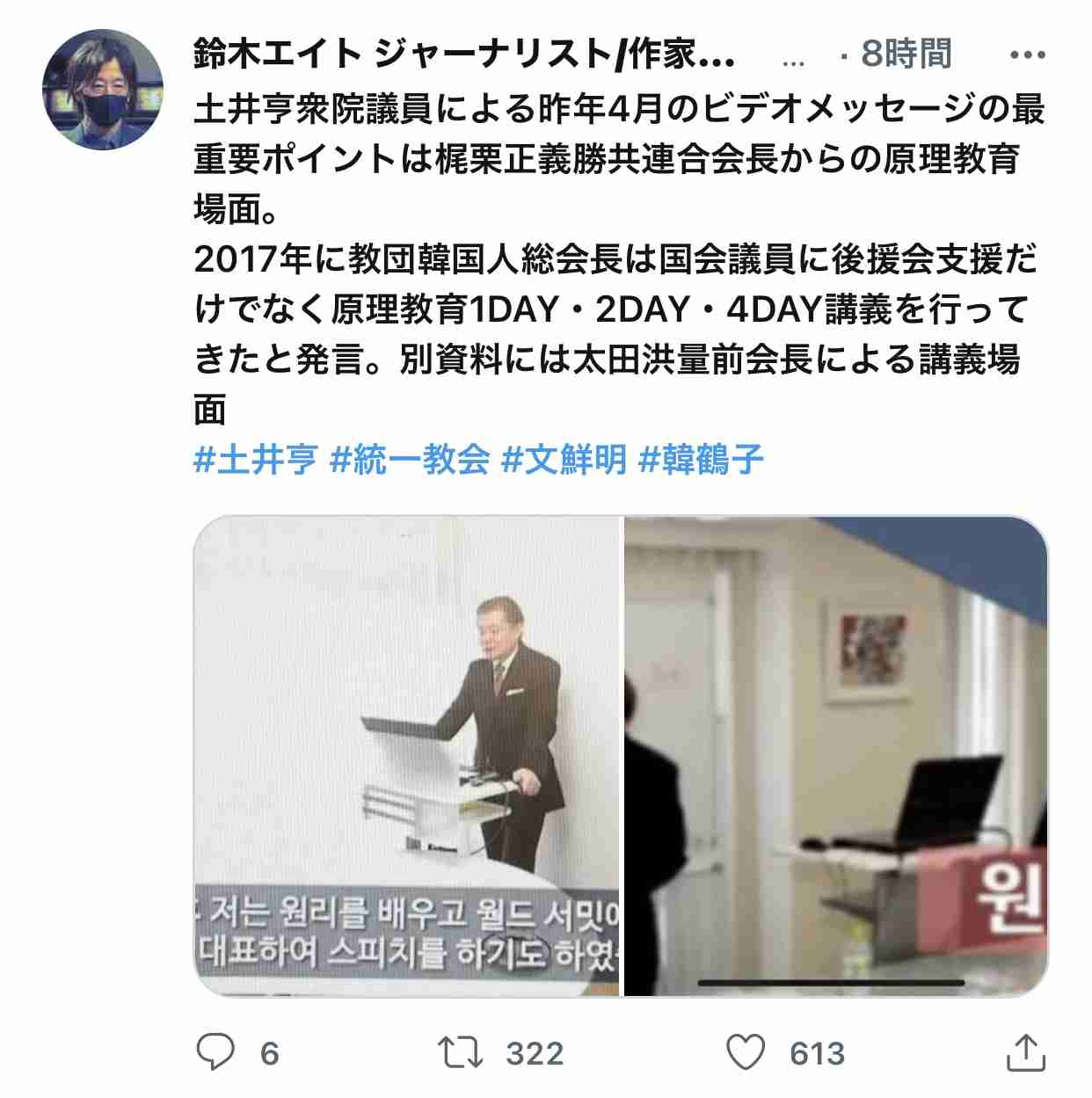Viewport: 1092px width, 1098px height.
Task: Open the 鈴木エイト display name
Action: point(464,55)
